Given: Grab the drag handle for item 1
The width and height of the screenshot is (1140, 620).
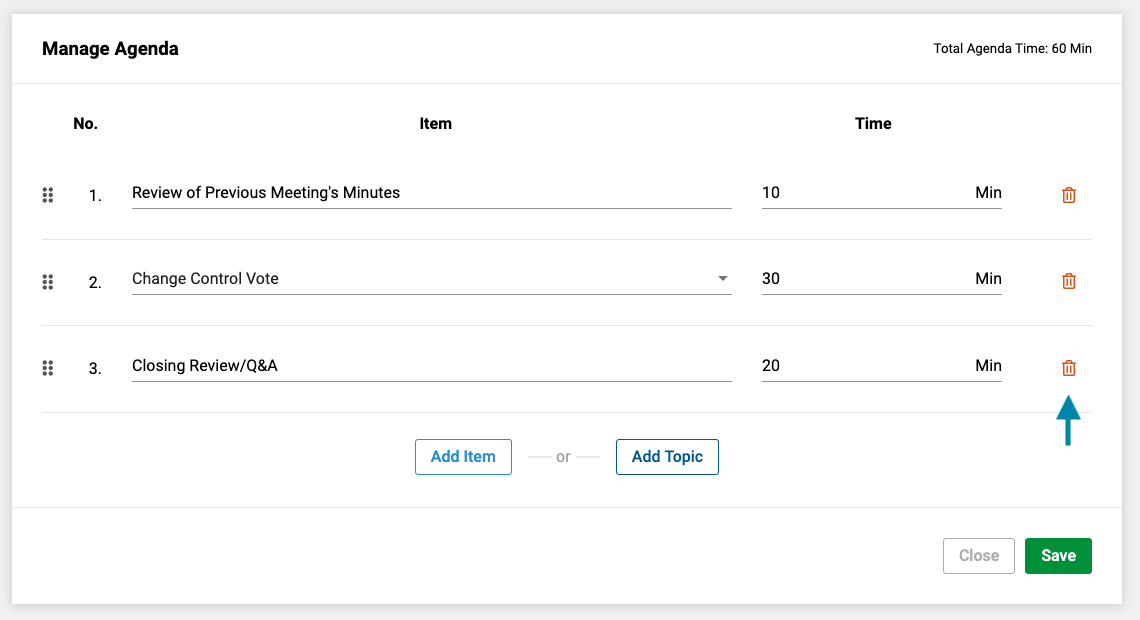Looking at the screenshot, I should point(48,195).
